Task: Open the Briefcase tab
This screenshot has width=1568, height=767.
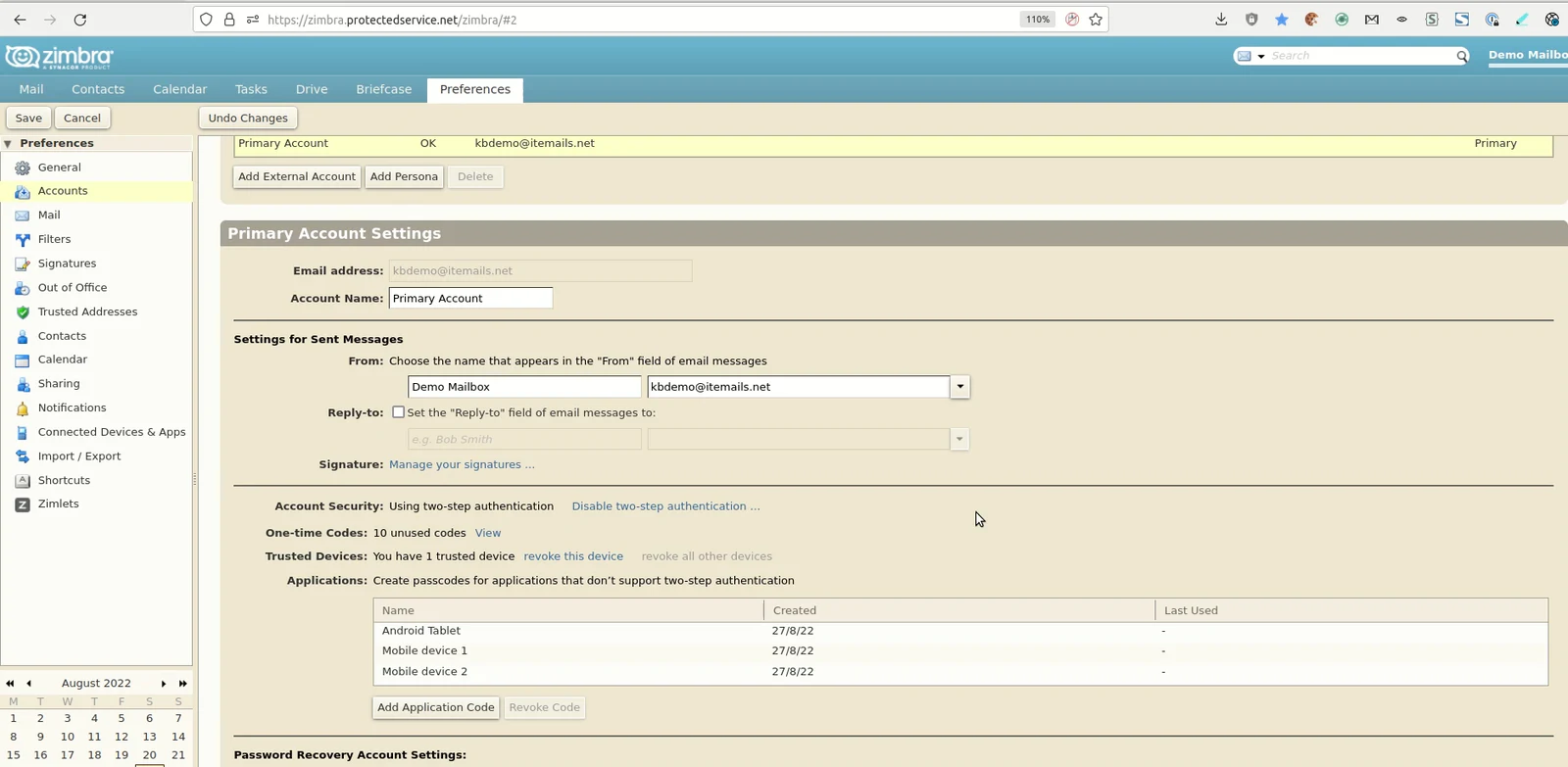Action: pyautogui.click(x=383, y=89)
